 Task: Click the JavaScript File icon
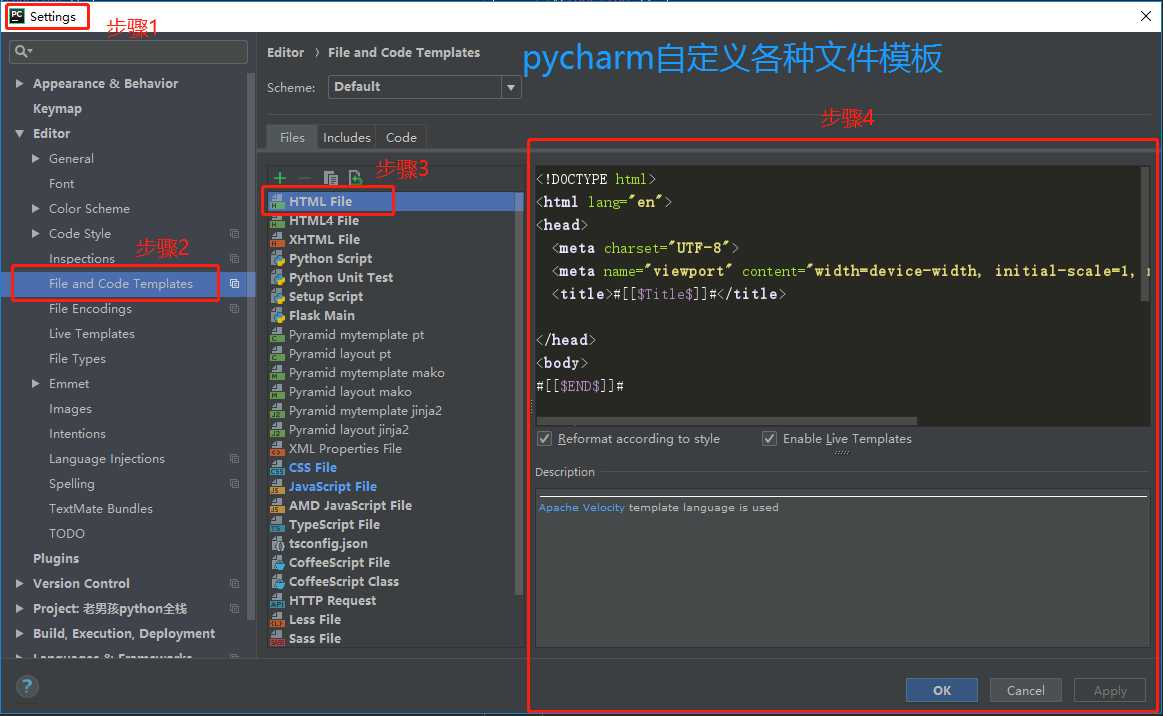tap(277, 487)
